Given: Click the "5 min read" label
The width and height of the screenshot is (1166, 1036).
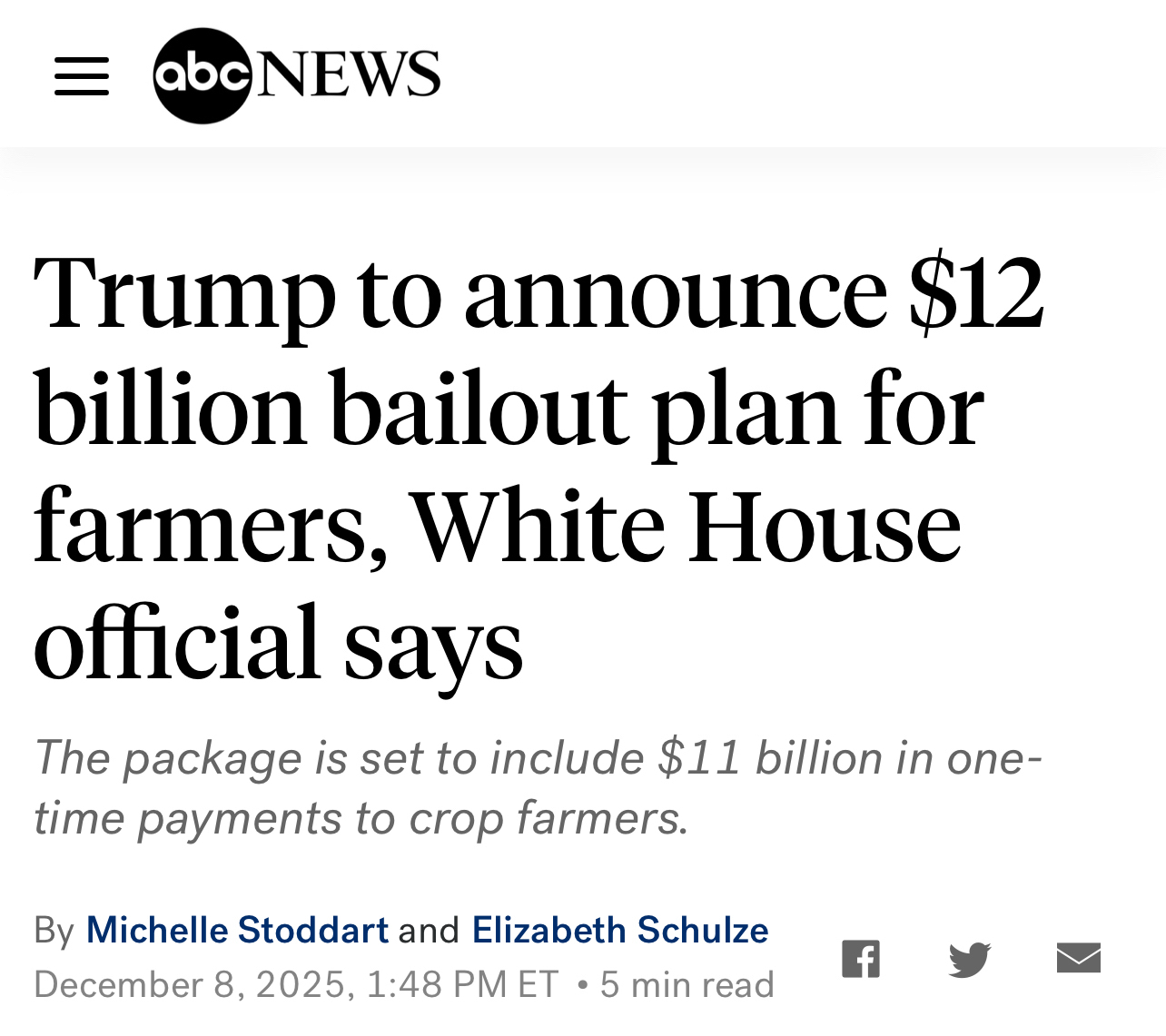Looking at the screenshot, I should [x=687, y=985].
